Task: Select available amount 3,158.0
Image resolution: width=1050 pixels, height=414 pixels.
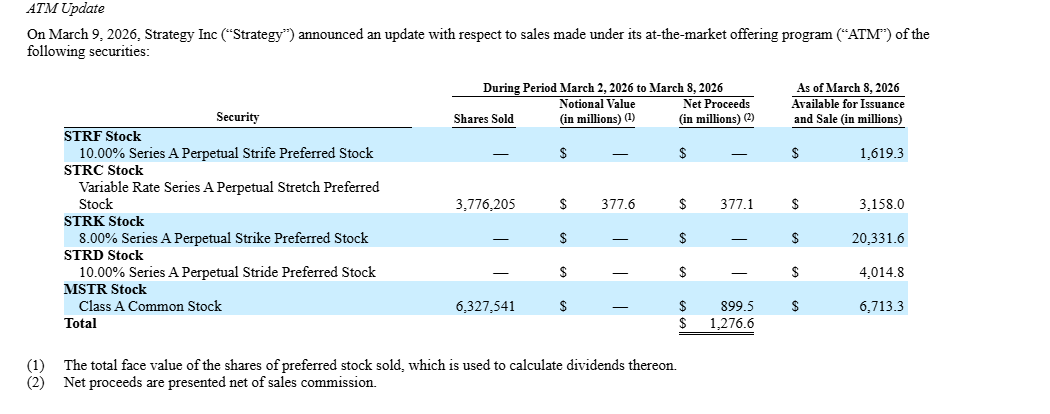Action: (x=881, y=204)
